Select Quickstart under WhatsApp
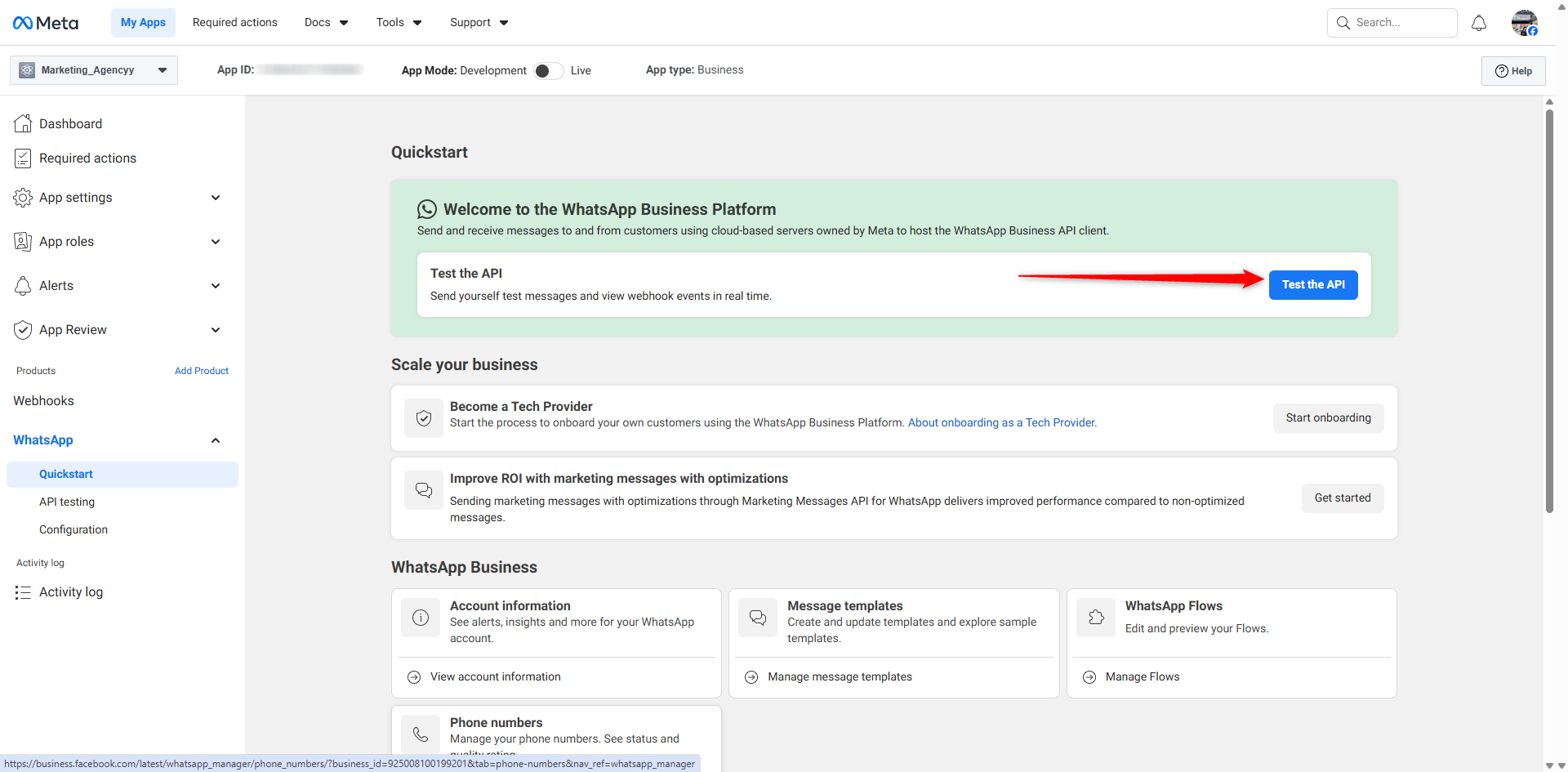Image resolution: width=1568 pixels, height=772 pixels. pyautogui.click(x=122, y=475)
